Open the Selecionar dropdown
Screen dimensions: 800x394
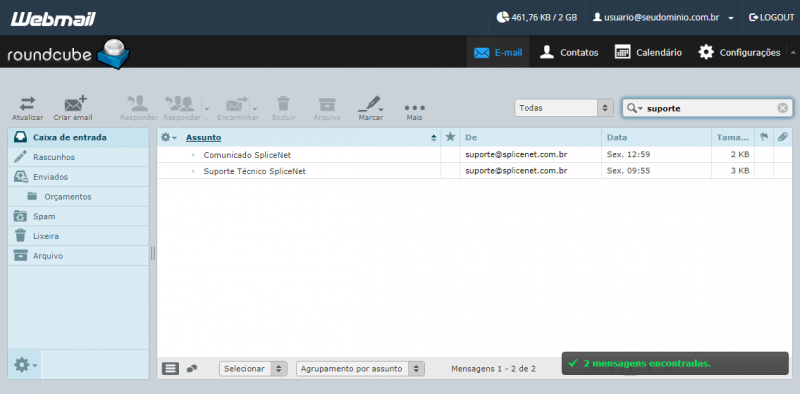253,368
